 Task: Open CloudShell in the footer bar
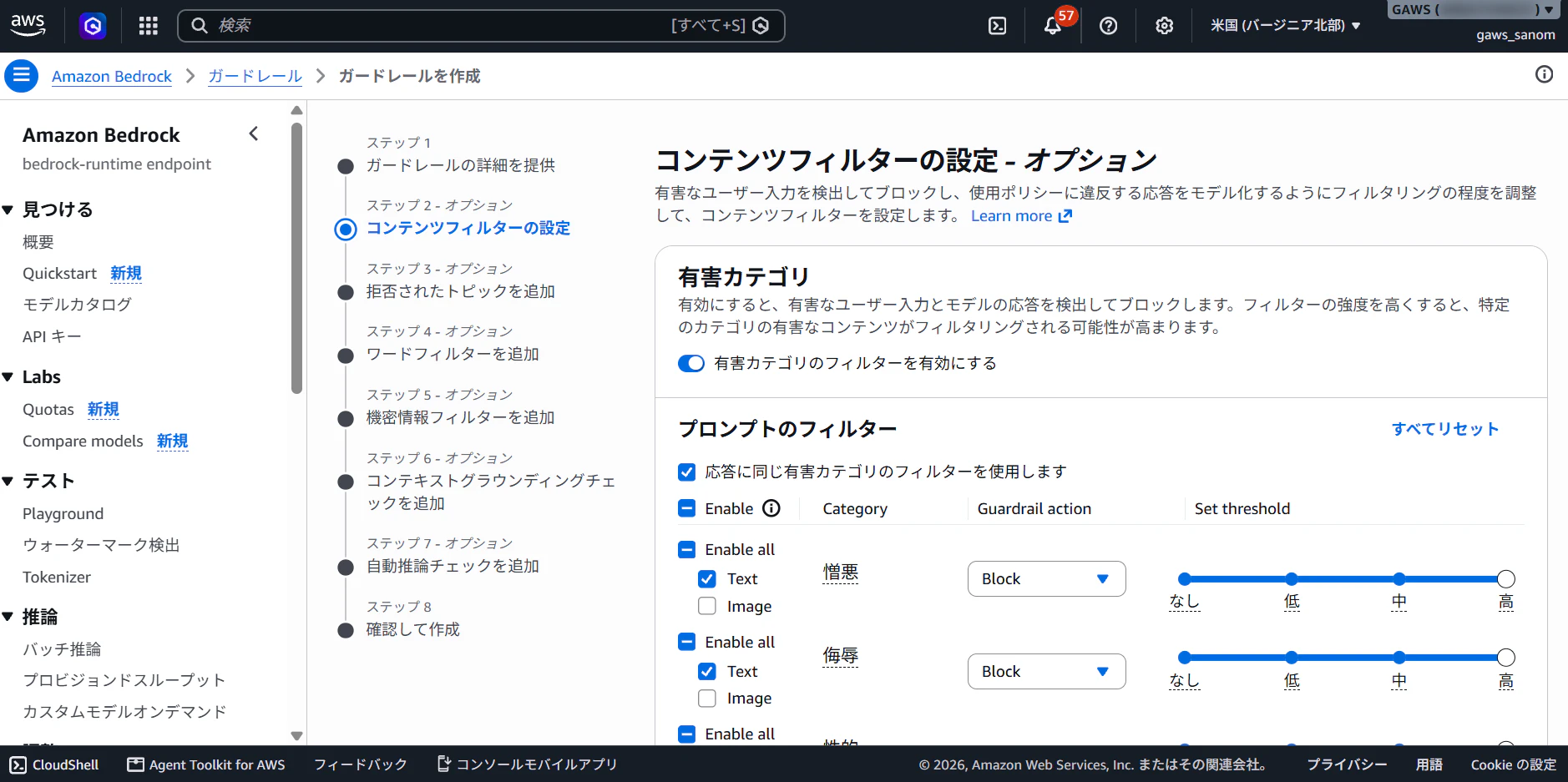pyautogui.click(x=54, y=764)
